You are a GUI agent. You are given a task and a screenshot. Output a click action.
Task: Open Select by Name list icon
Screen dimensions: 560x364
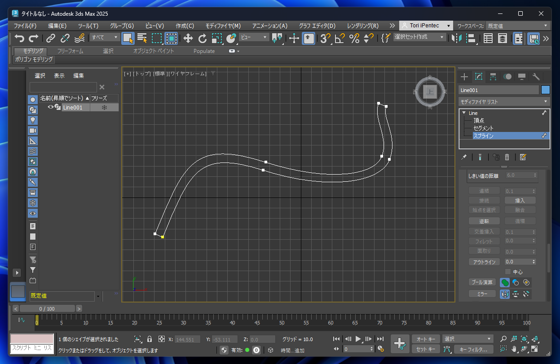[x=142, y=38]
